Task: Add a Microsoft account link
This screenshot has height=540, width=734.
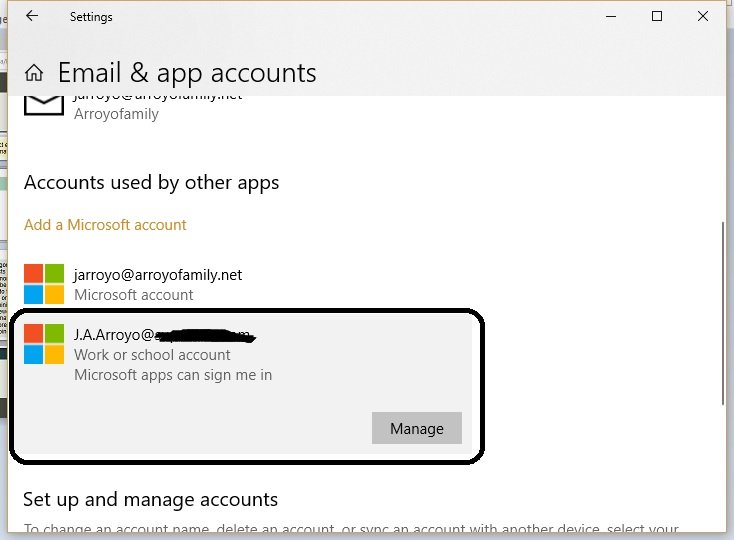Action: (x=105, y=225)
